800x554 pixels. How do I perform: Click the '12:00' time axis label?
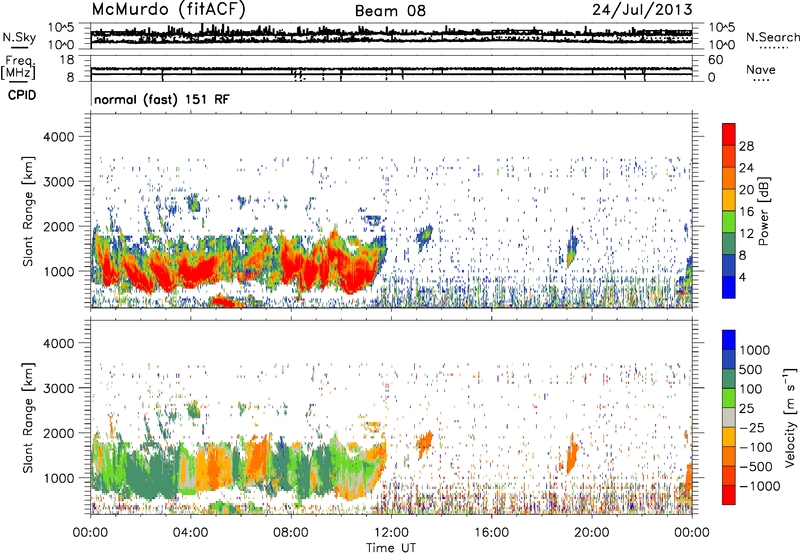tap(391, 533)
